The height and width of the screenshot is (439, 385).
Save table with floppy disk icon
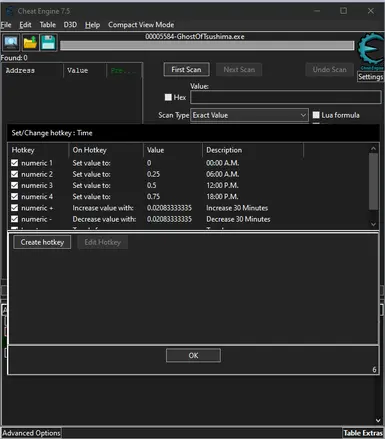coord(48,43)
